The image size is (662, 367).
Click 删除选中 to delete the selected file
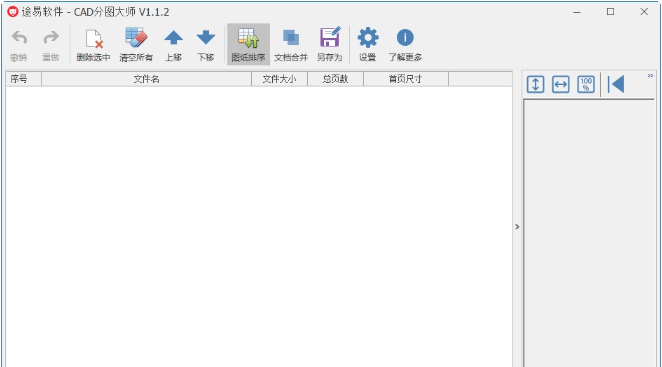coord(93,44)
